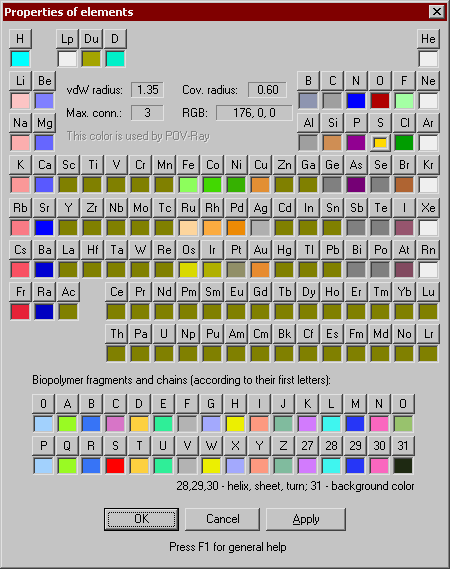Select the Oxygen element button
This screenshot has width=450, height=569.
tap(380, 81)
